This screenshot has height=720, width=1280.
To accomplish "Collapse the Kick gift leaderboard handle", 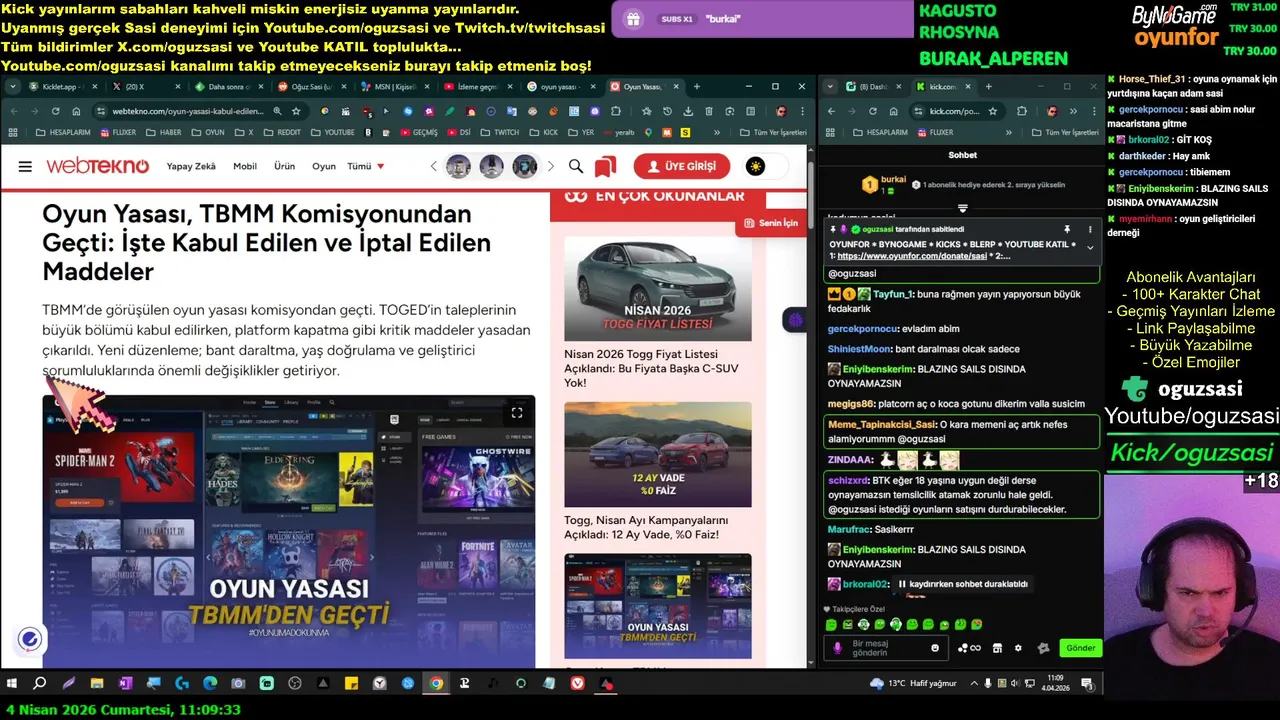I will [x=962, y=208].
